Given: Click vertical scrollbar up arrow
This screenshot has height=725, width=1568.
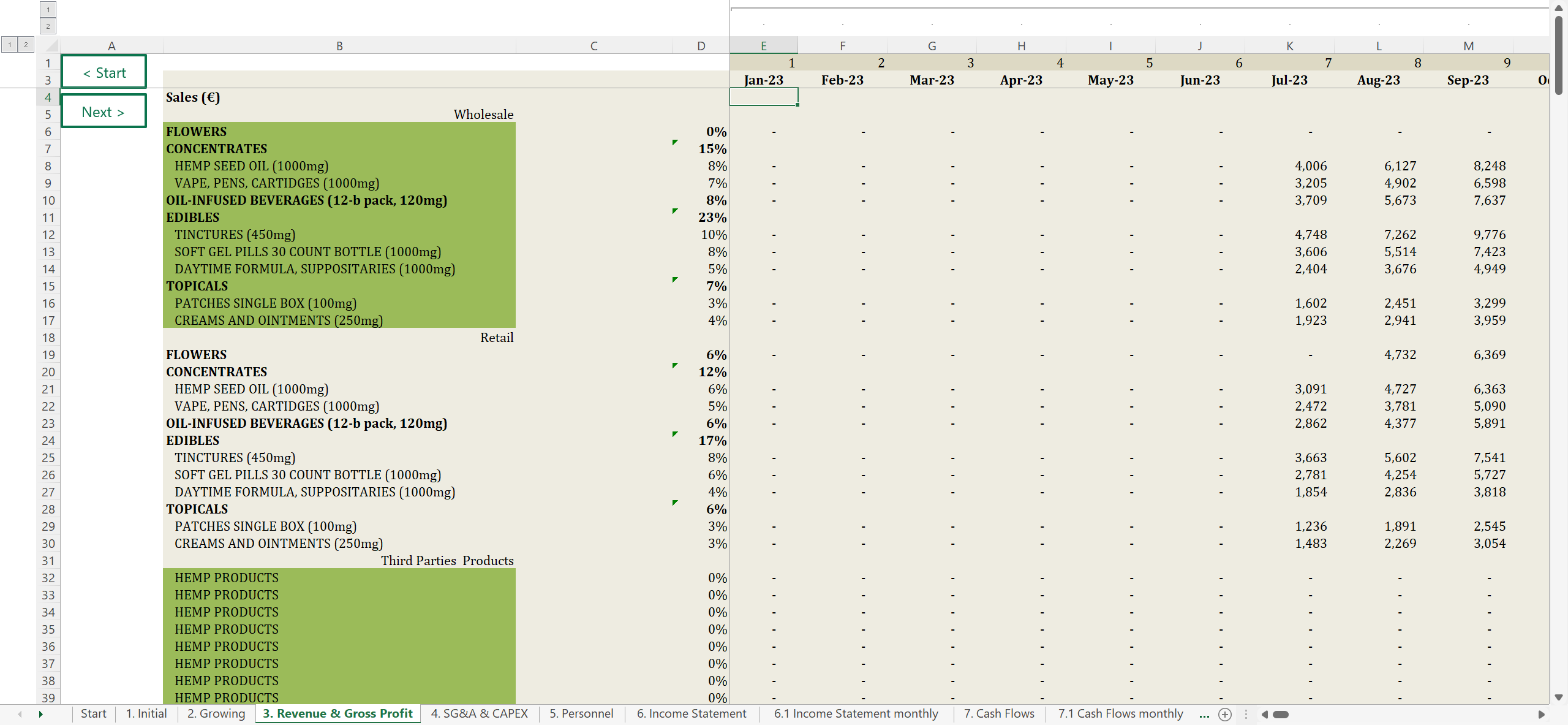Looking at the screenshot, I should point(1558,7).
